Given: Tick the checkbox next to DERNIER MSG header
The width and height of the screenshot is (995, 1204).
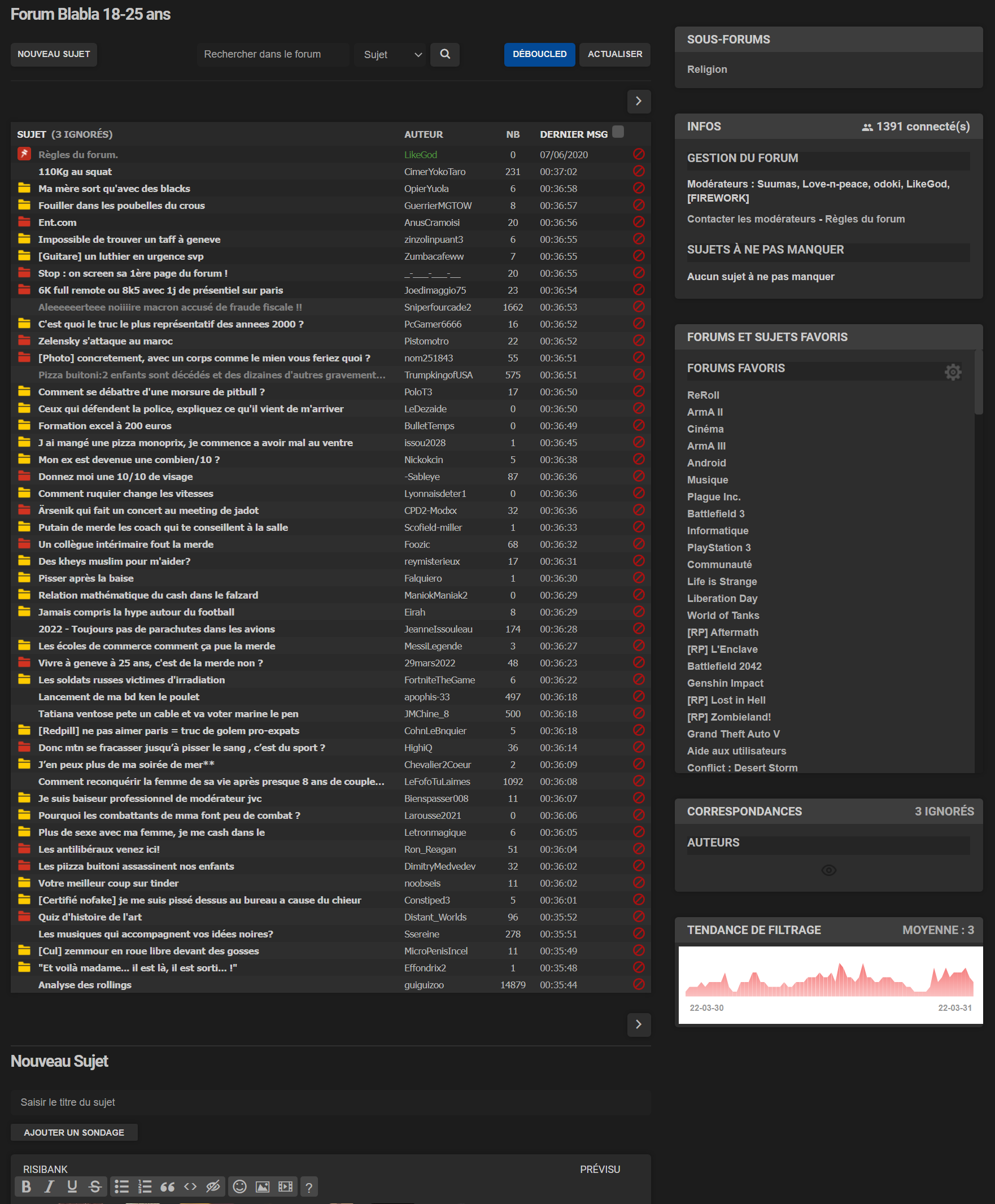Looking at the screenshot, I should (618, 132).
